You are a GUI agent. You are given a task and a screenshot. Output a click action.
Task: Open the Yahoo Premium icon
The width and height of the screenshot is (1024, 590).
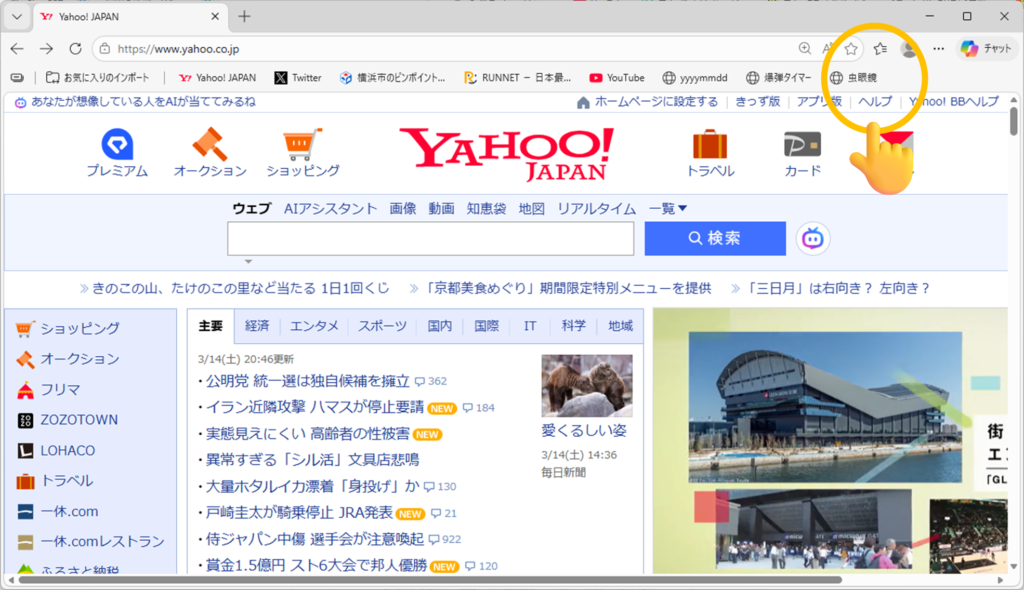click(x=116, y=145)
